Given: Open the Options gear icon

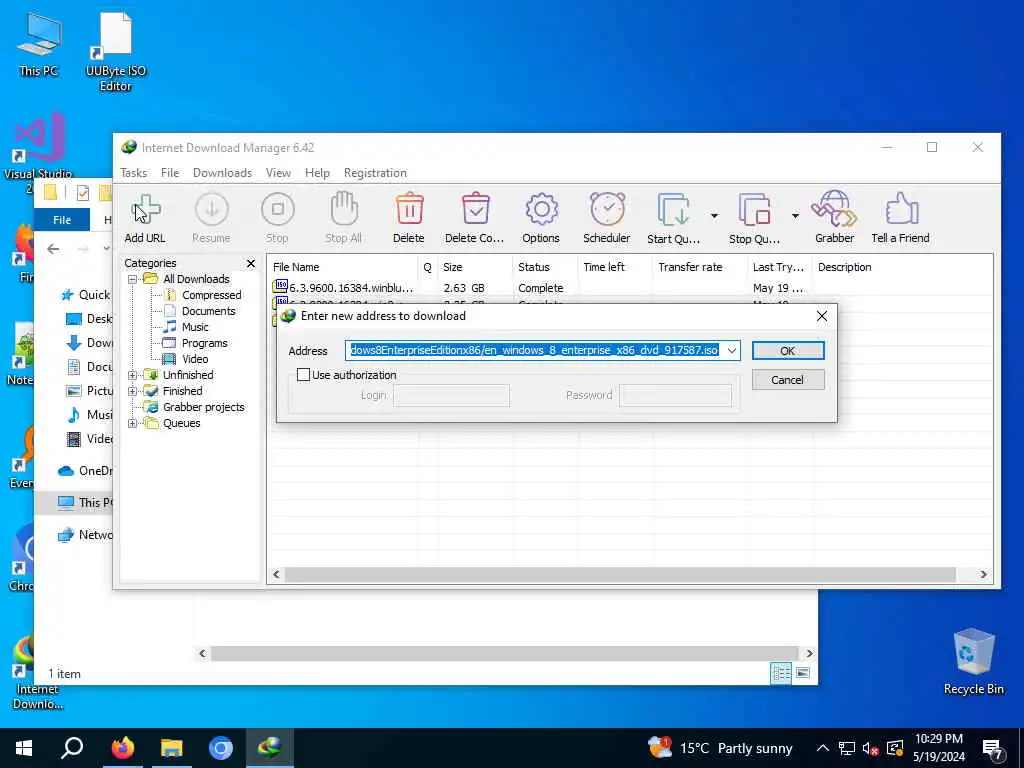Looking at the screenshot, I should pos(541,210).
